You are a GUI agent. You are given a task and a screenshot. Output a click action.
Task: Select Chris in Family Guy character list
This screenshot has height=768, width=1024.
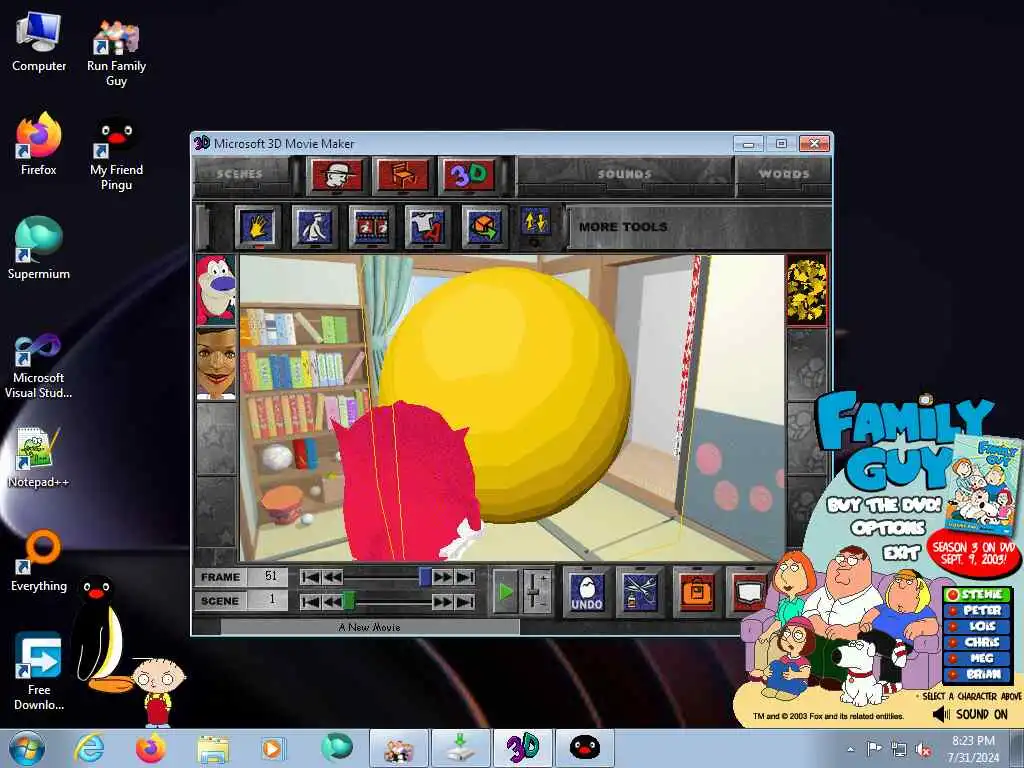tap(978, 643)
